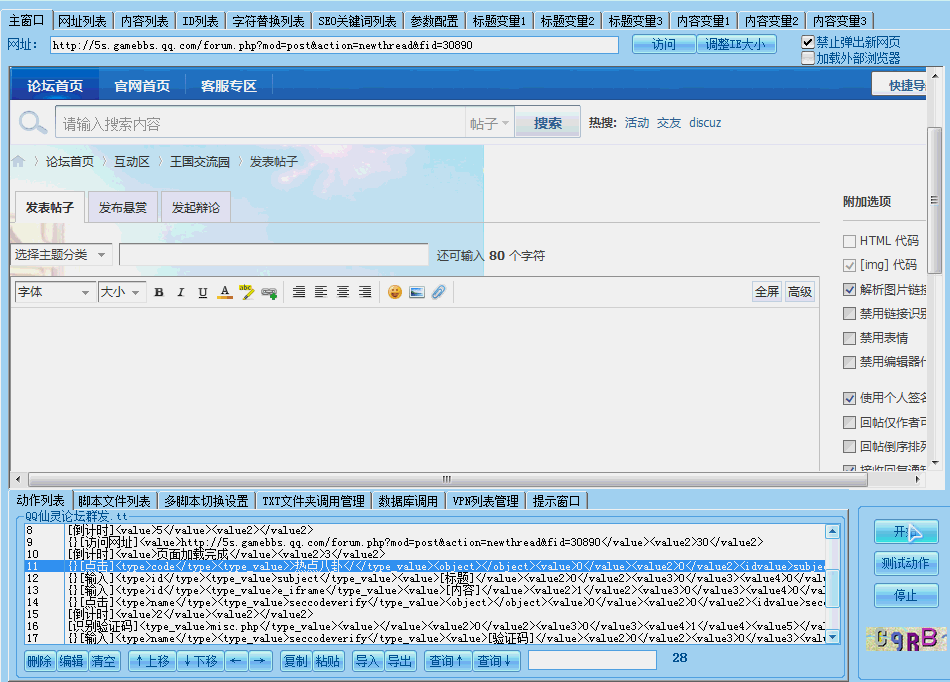Open the 选择主题分类 dropdown
The width and height of the screenshot is (950, 682).
click(x=61, y=255)
